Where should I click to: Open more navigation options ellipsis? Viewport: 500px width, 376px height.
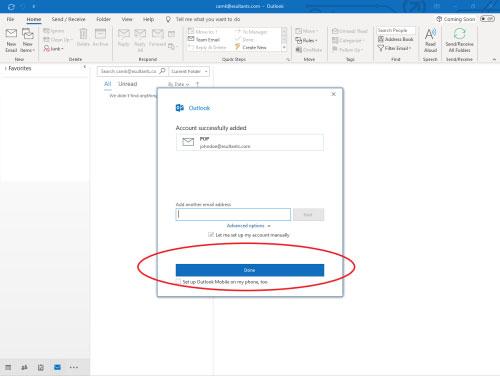click(x=74, y=367)
